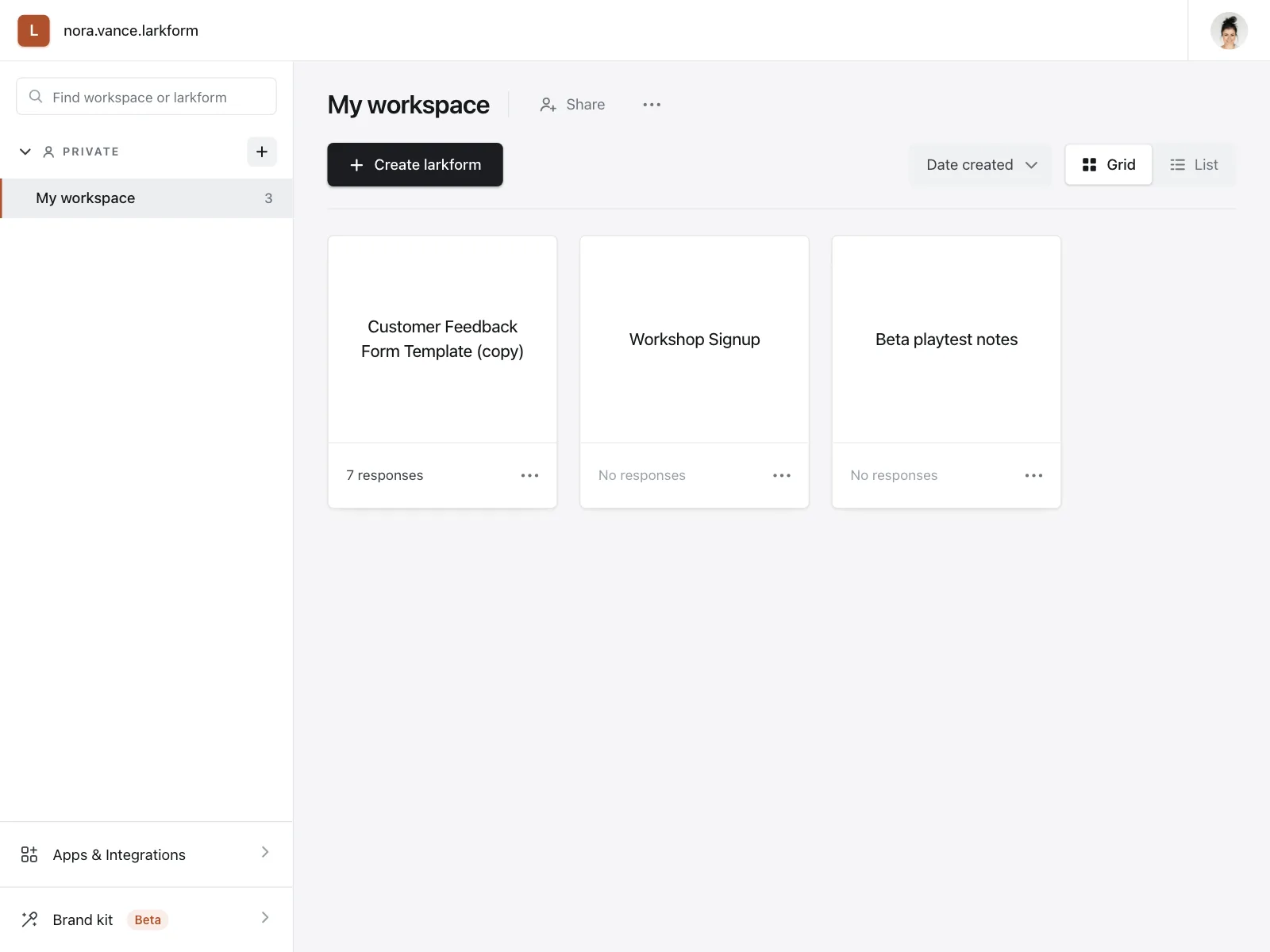Click workspace count 3 in sidebar
This screenshot has height=952, width=1270.
(268, 198)
